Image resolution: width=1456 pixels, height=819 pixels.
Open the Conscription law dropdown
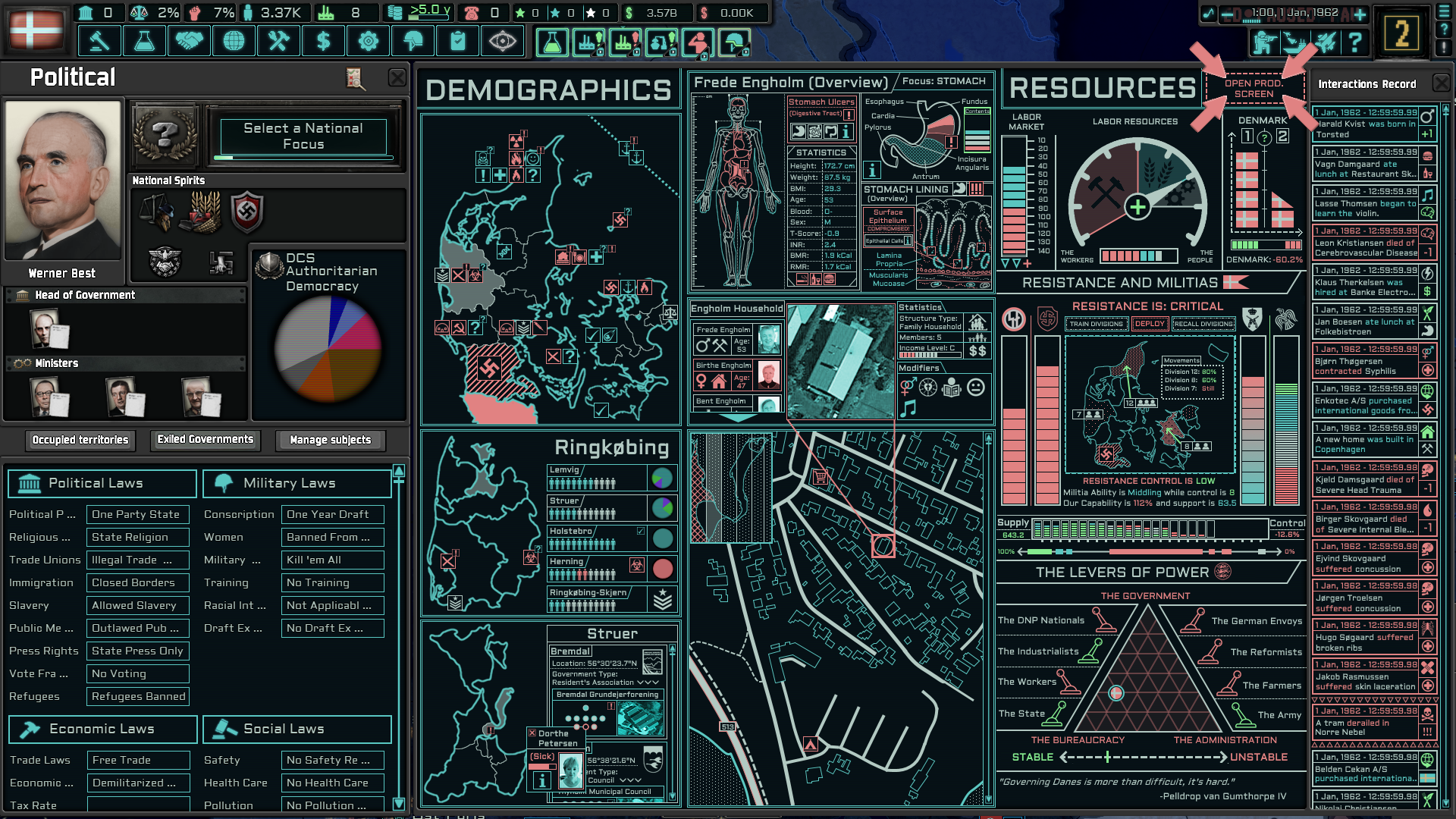[x=334, y=515]
